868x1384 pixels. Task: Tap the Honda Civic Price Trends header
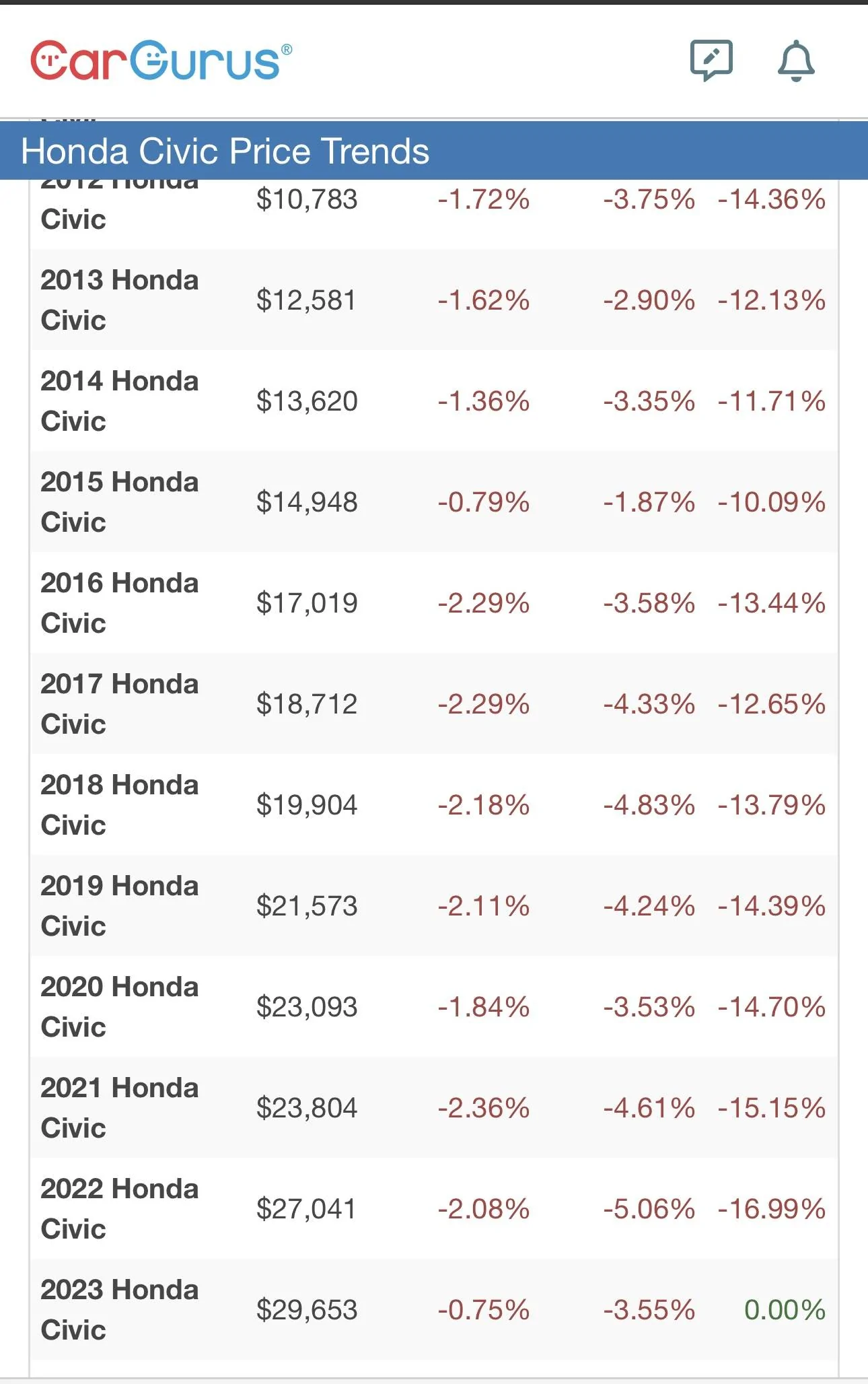tap(225, 151)
